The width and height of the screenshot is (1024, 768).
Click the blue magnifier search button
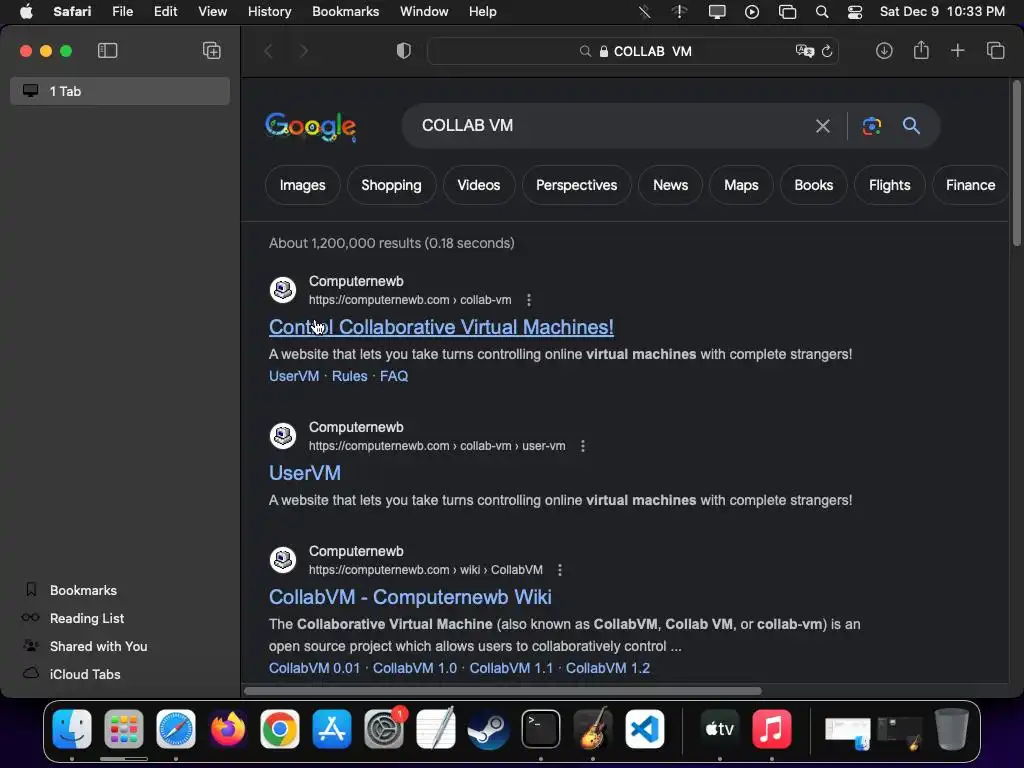(x=912, y=125)
